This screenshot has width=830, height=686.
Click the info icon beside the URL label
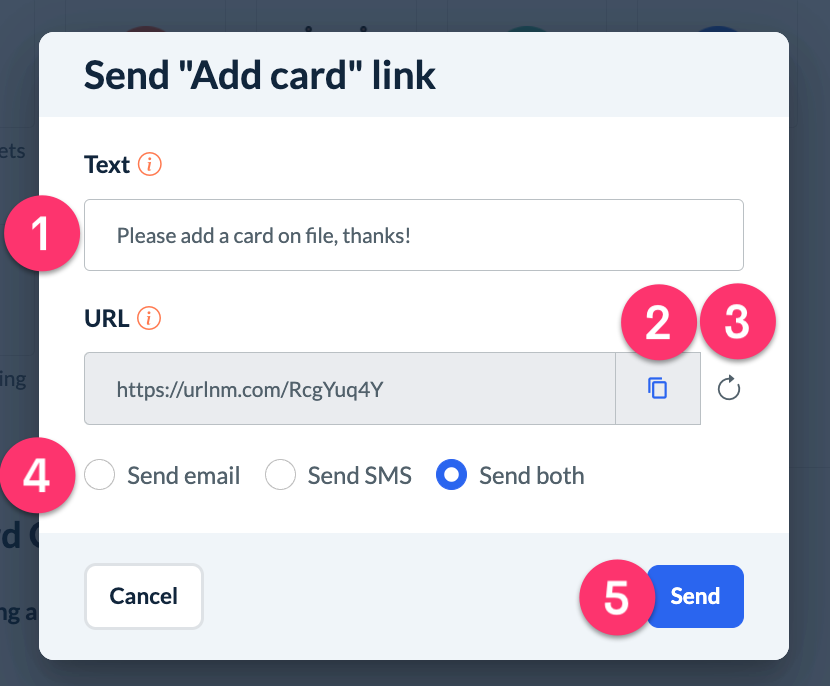coord(148,319)
